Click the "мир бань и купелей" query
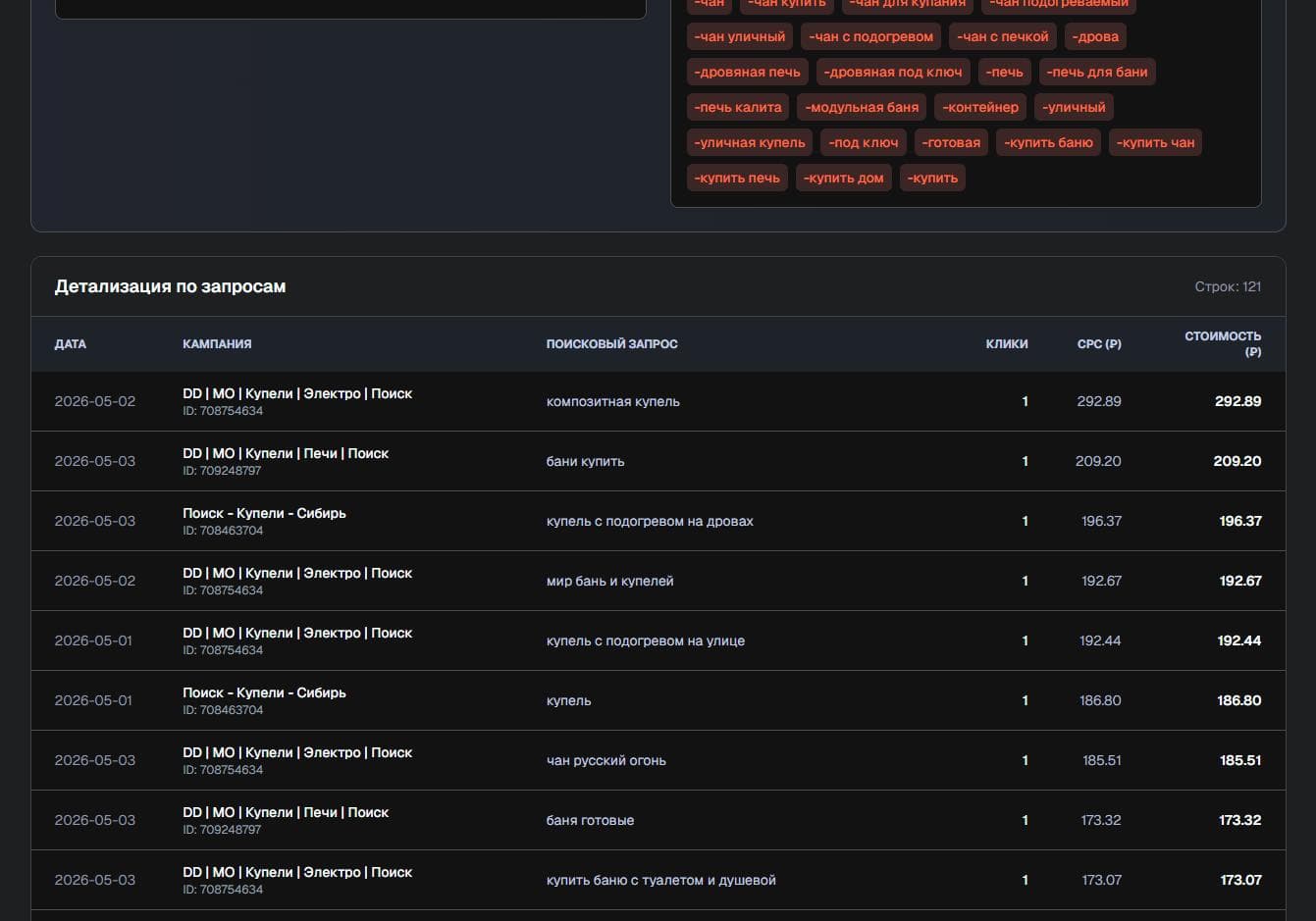 pyautogui.click(x=610, y=581)
